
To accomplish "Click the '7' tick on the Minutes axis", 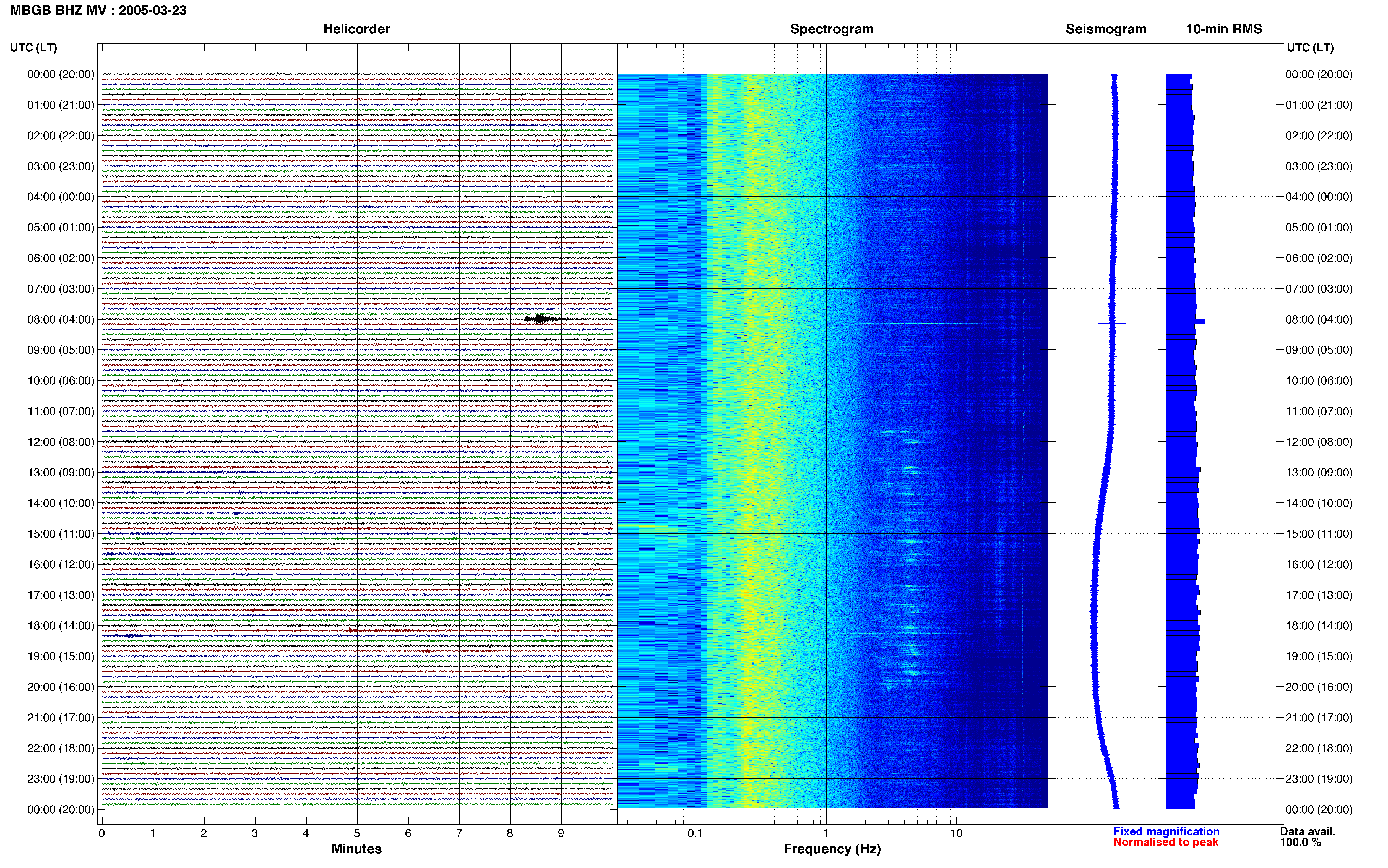I will pos(459,833).
